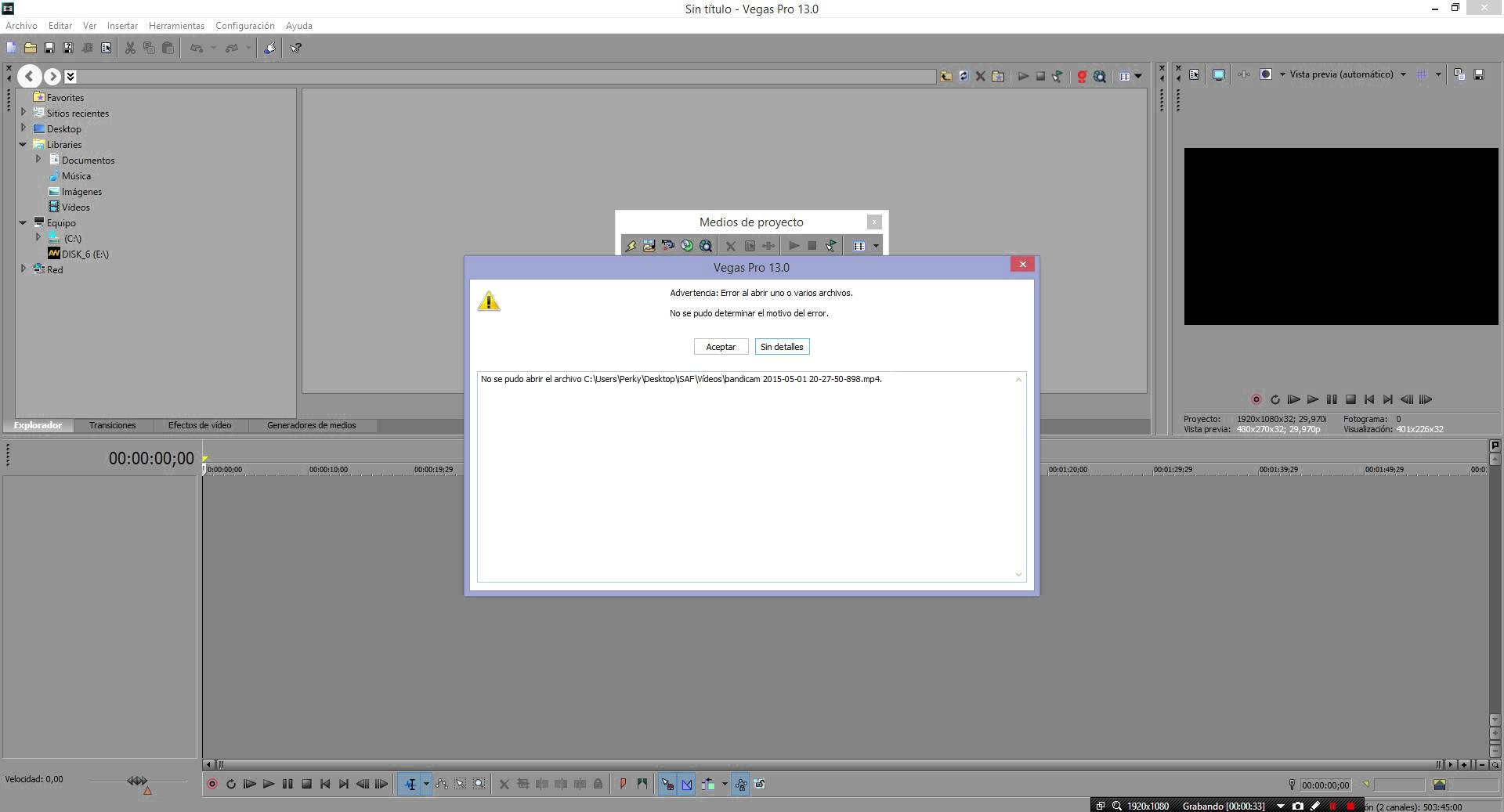Close the Medios de proyecto window
The image size is (1504, 812).
click(x=874, y=222)
